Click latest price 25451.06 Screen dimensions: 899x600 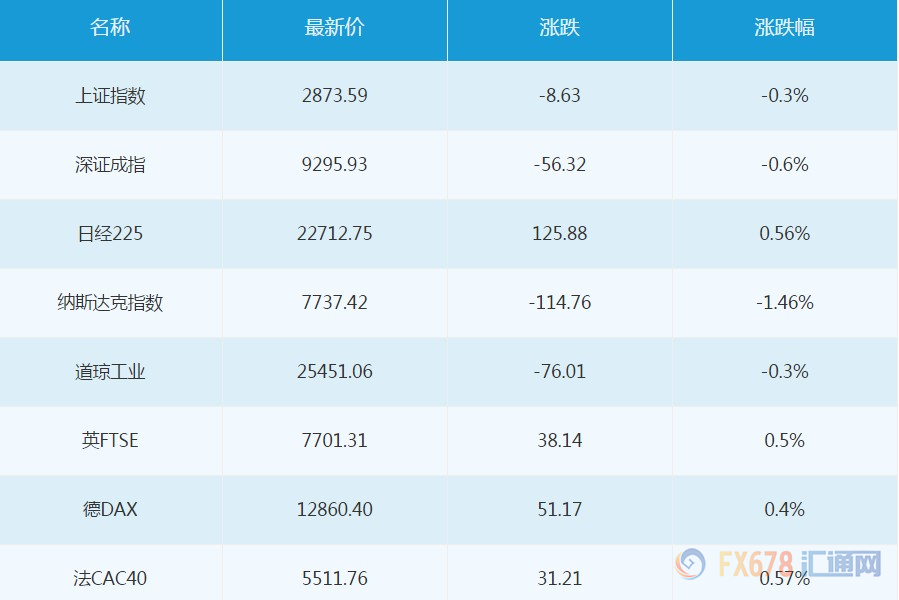[335, 372]
